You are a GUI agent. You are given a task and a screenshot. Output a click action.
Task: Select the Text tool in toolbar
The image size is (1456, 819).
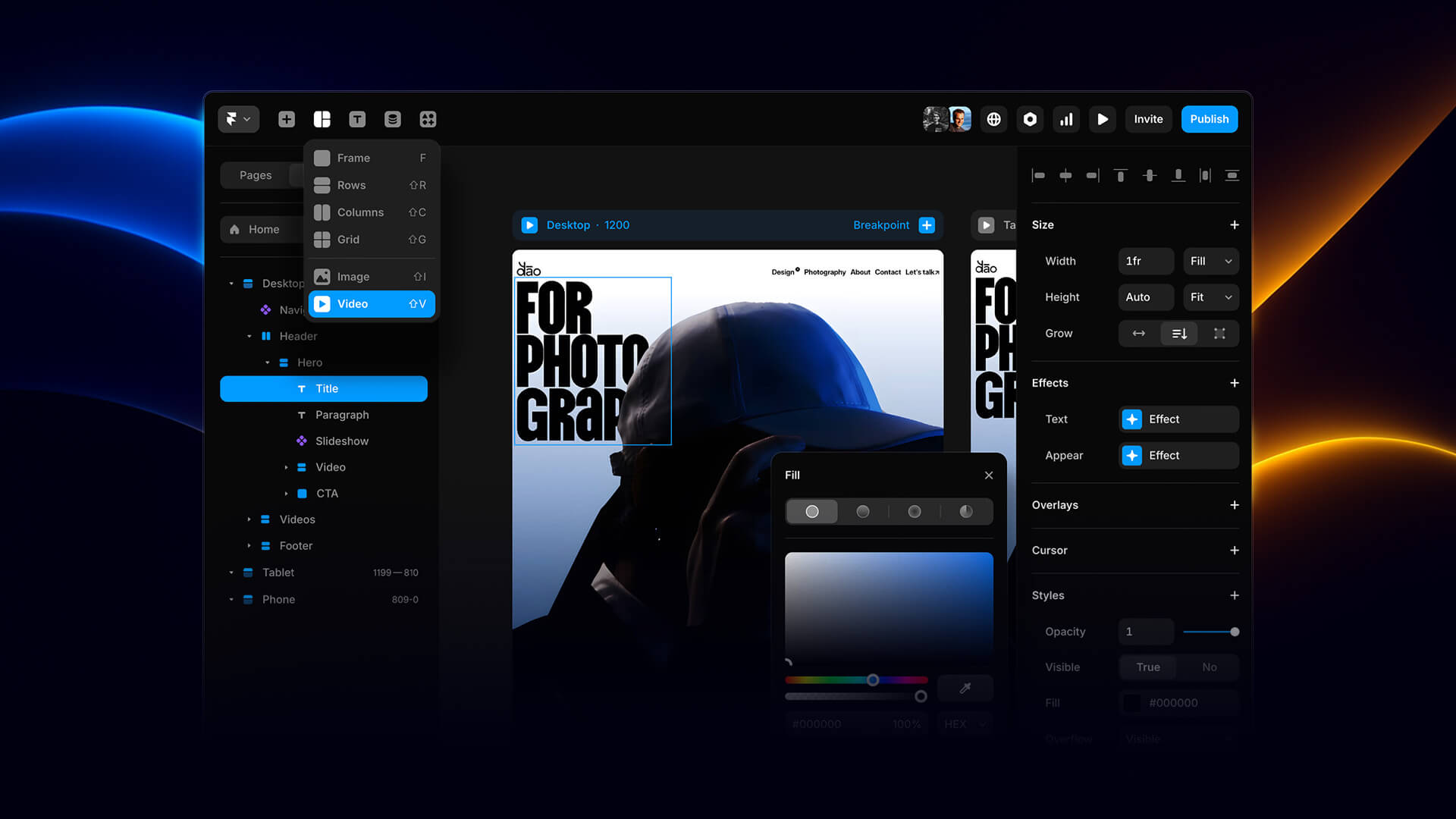coord(357,119)
